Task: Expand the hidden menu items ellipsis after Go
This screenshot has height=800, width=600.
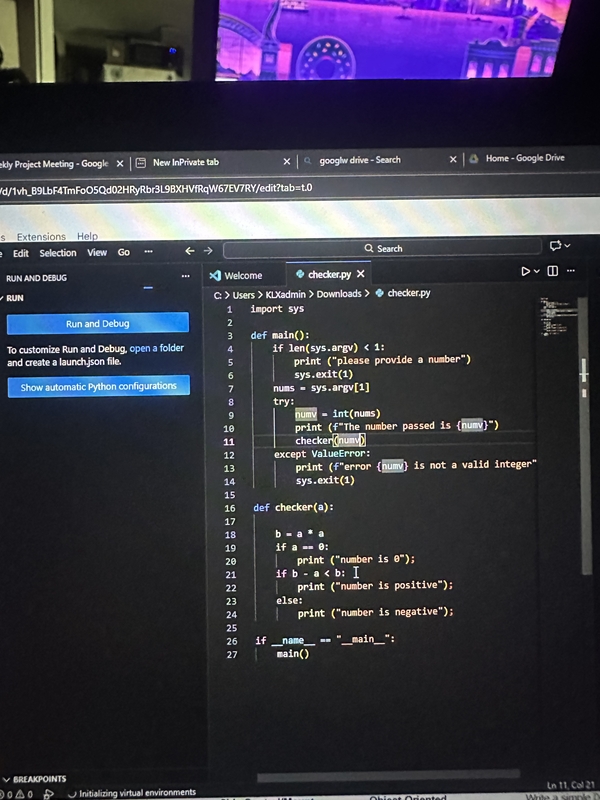Action: pos(148,252)
